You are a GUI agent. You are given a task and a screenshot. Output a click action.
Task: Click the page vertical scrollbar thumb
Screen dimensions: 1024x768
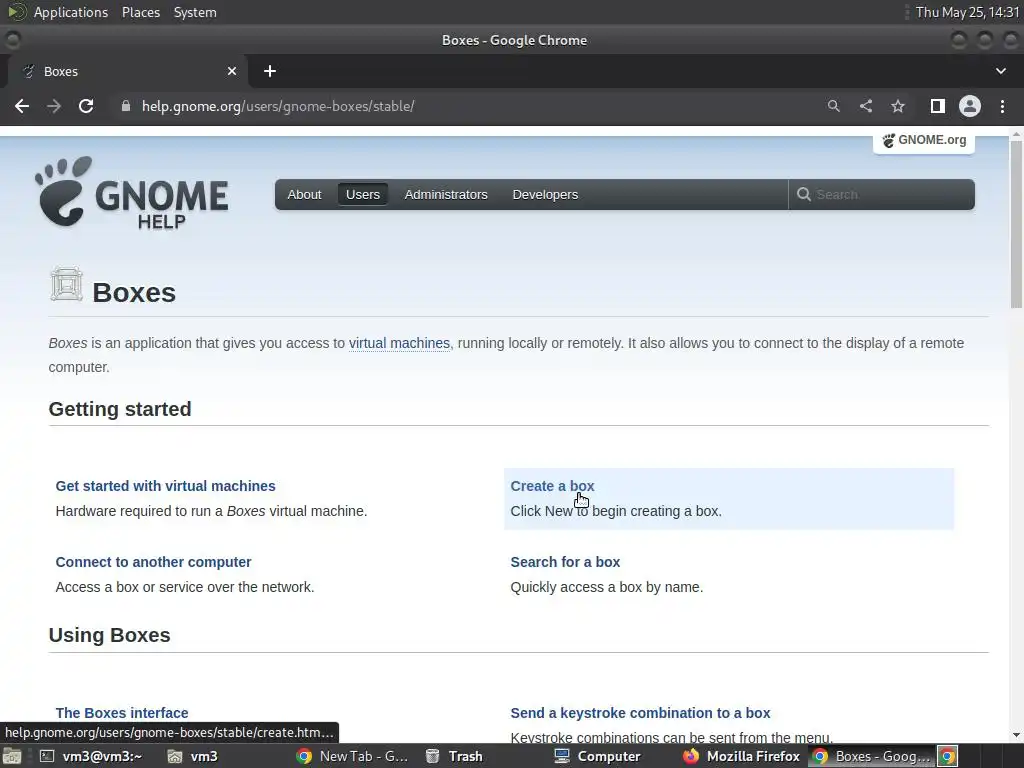tap(1016, 224)
